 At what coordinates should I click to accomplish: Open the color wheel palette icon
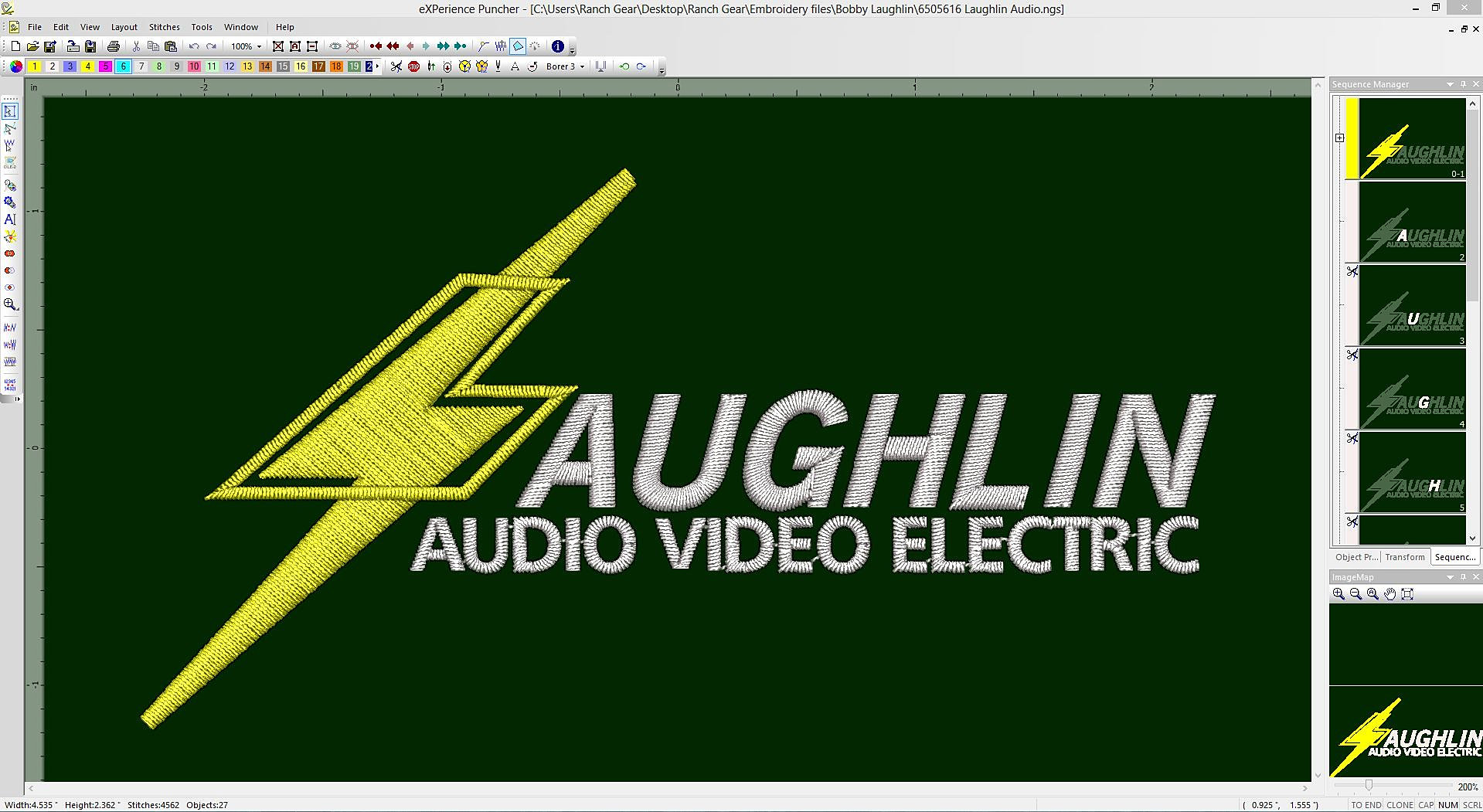[16, 66]
